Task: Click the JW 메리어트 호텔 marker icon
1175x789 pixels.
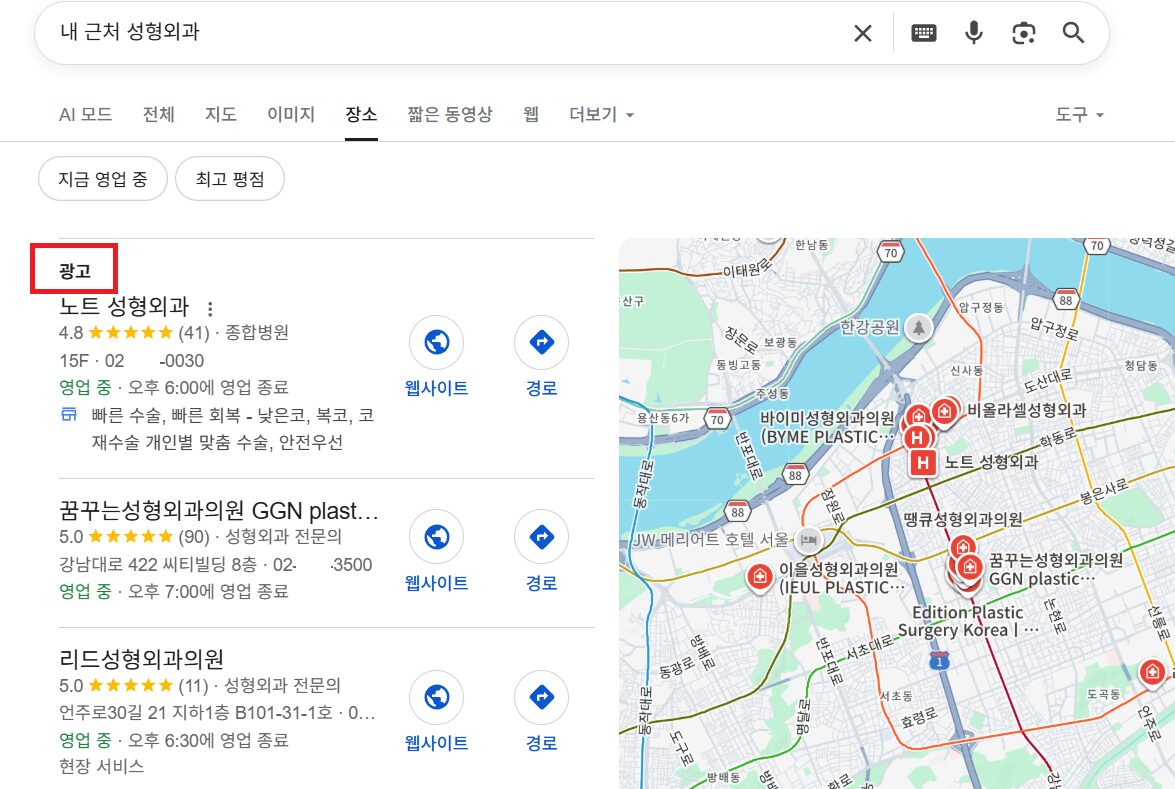Action: pyautogui.click(x=808, y=539)
